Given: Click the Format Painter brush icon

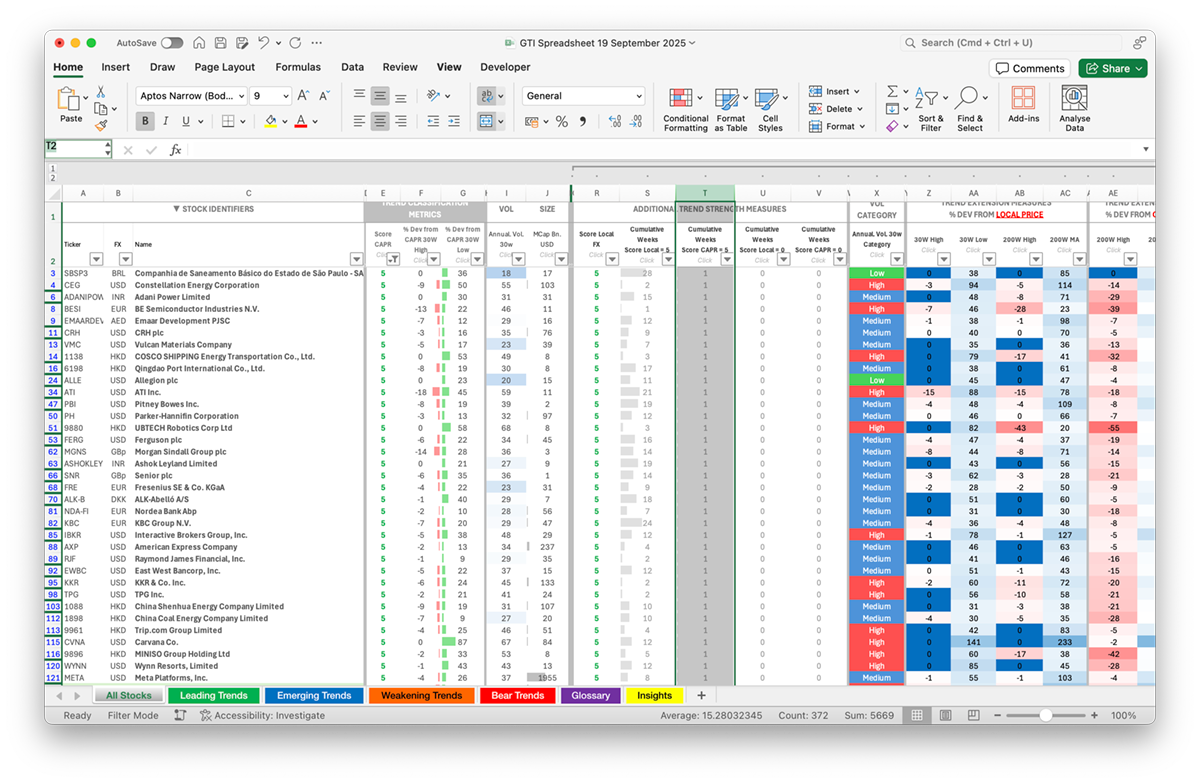Looking at the screenshot, I should click(100, 126).
